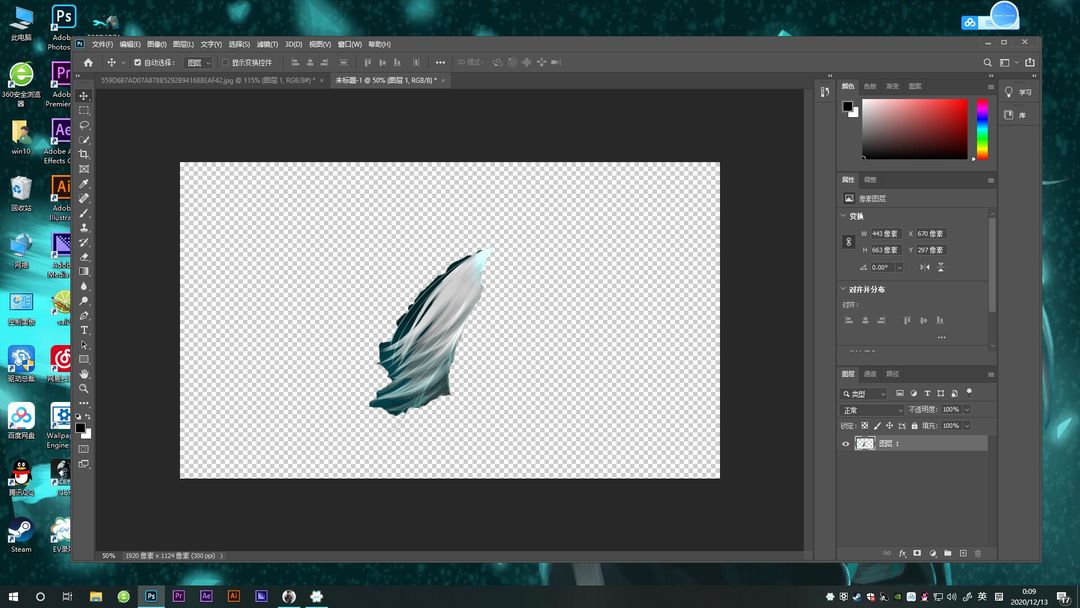Open the opacity 不透明度 dropdown arrow

(967, 410)
